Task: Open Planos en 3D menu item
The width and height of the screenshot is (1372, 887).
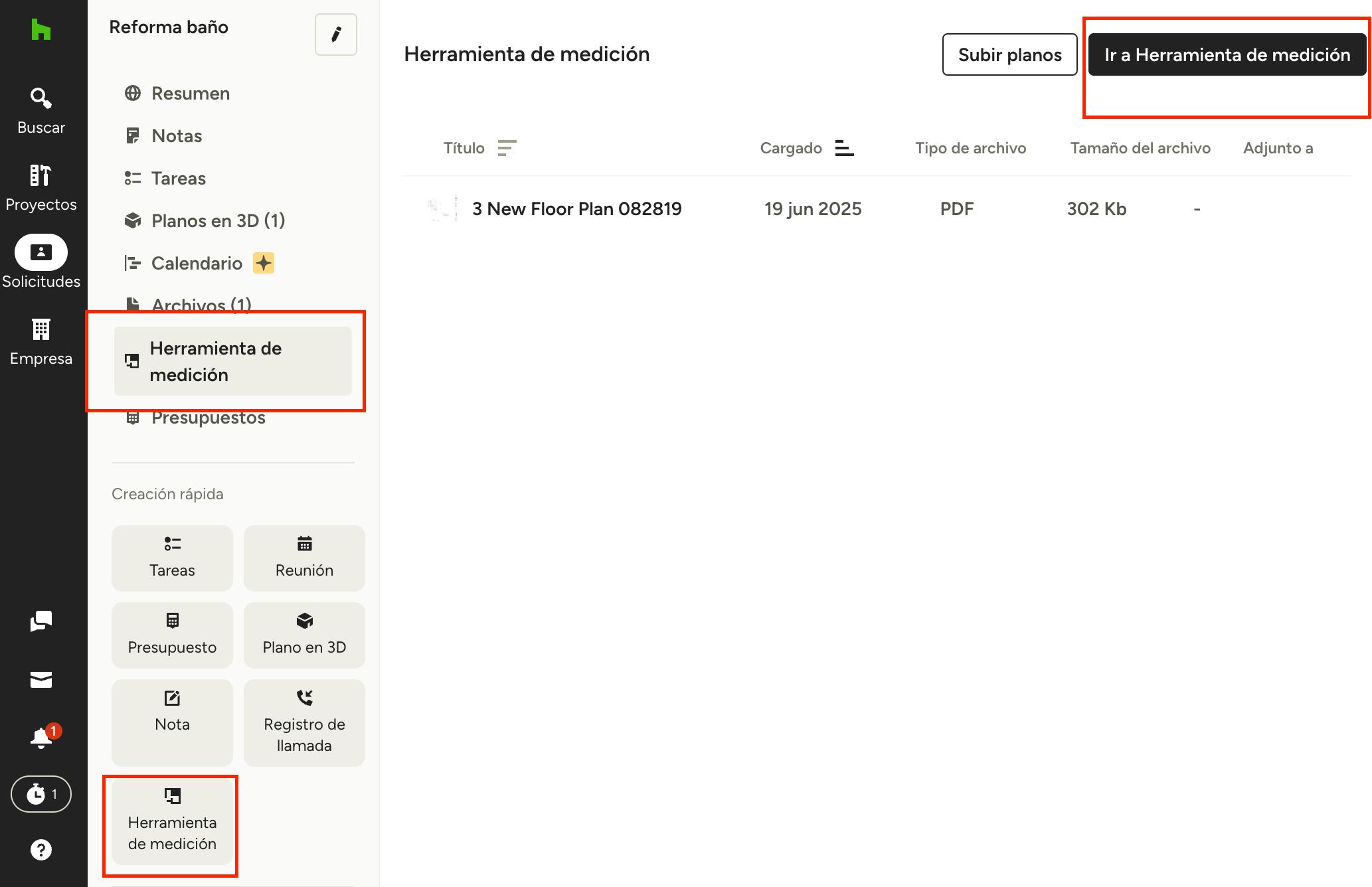Action: coord(218,220)
